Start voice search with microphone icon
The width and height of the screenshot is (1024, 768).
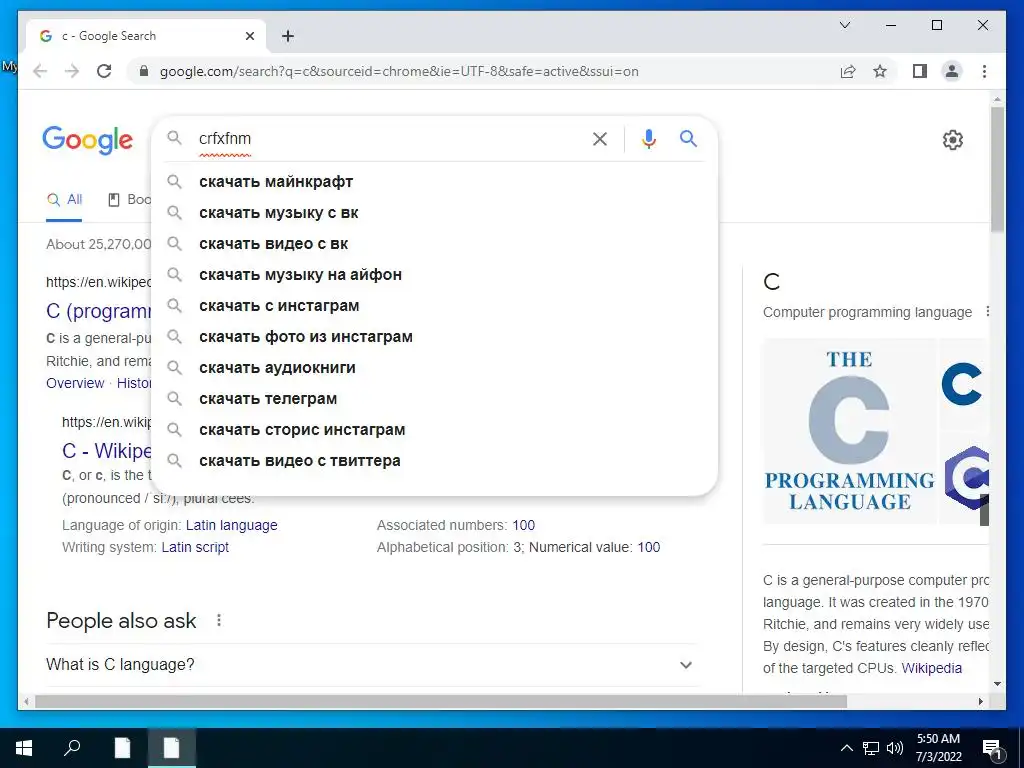[x=648, y=138]
